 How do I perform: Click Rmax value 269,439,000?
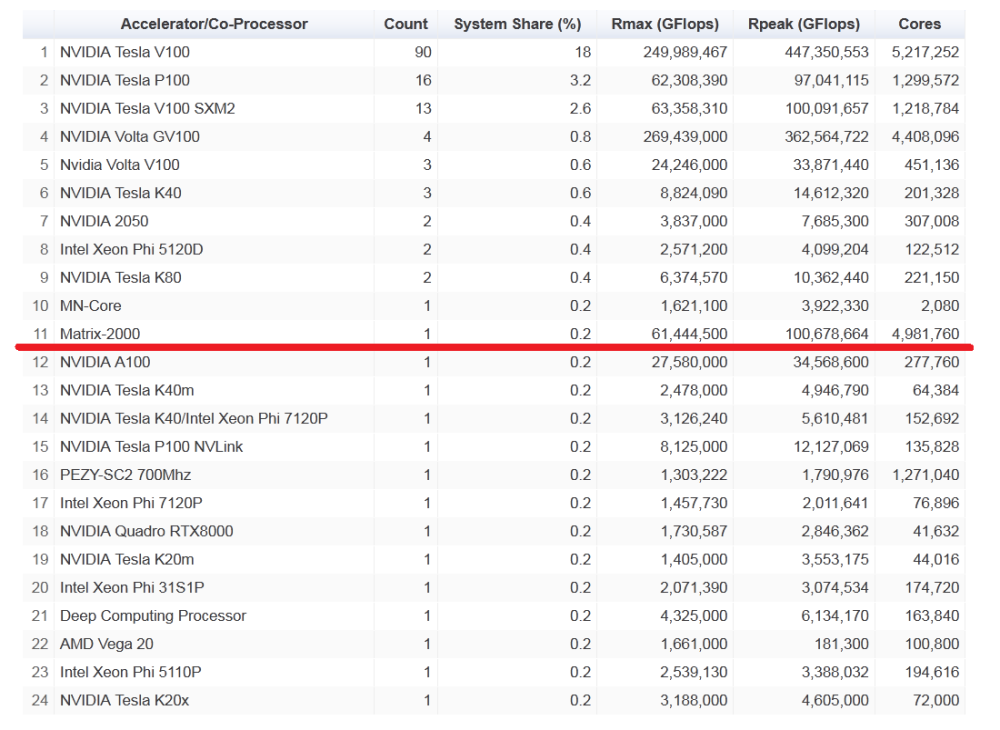click(685, 137)
